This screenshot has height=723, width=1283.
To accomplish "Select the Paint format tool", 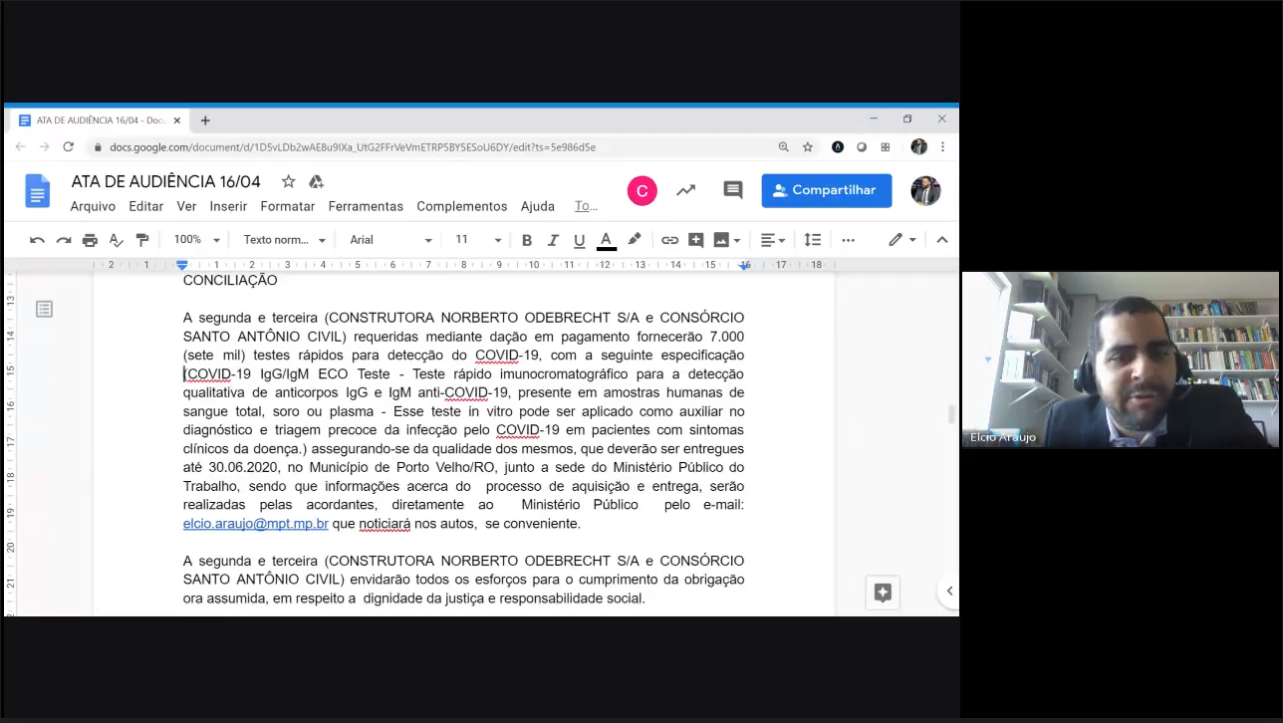I will point(142,240).
